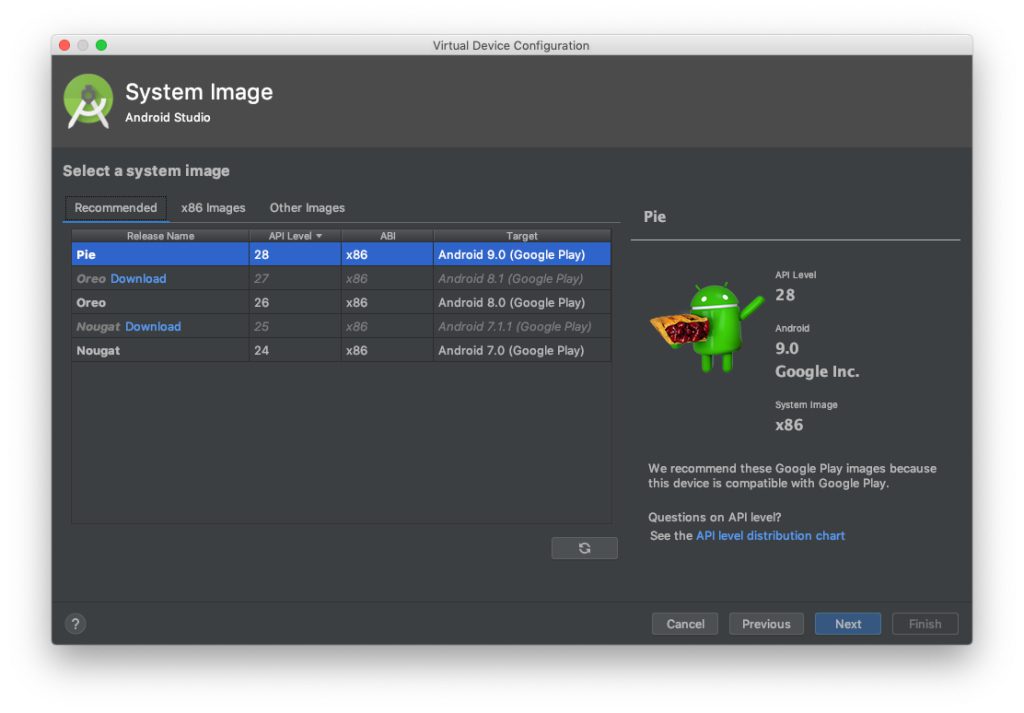Go back with the Previous button

pyautogui.click(x=766, y=624)
